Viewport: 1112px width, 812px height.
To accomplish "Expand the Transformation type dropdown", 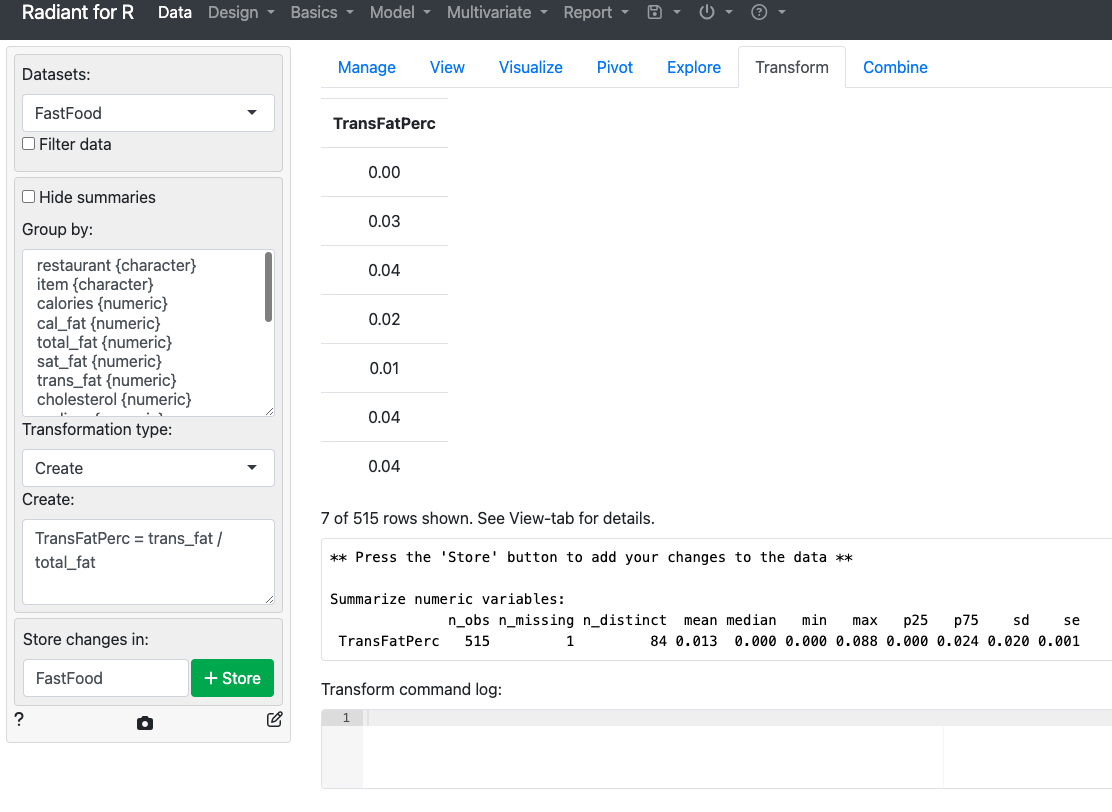I will (148, 468).
